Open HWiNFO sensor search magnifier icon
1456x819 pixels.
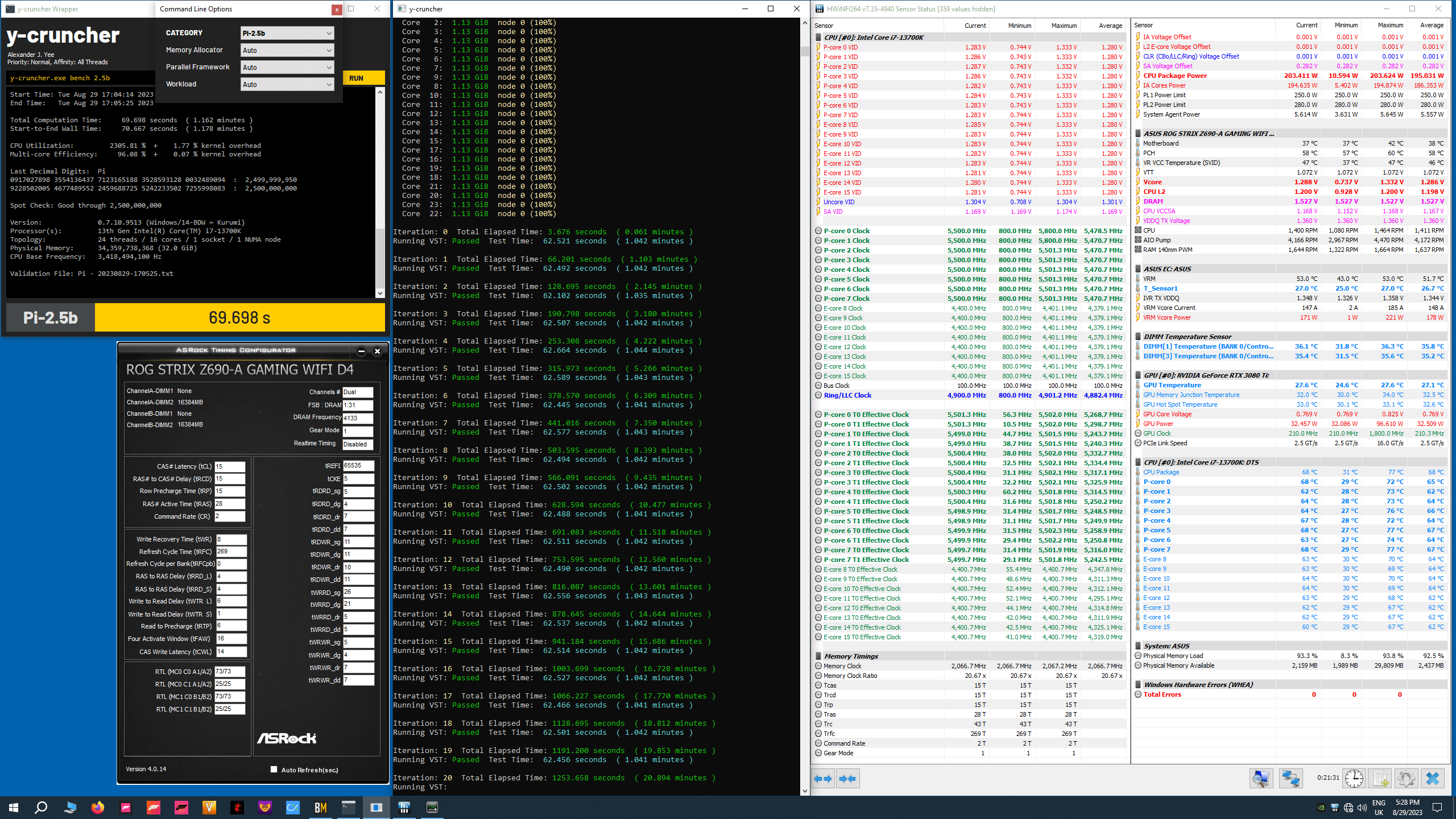1261,778
